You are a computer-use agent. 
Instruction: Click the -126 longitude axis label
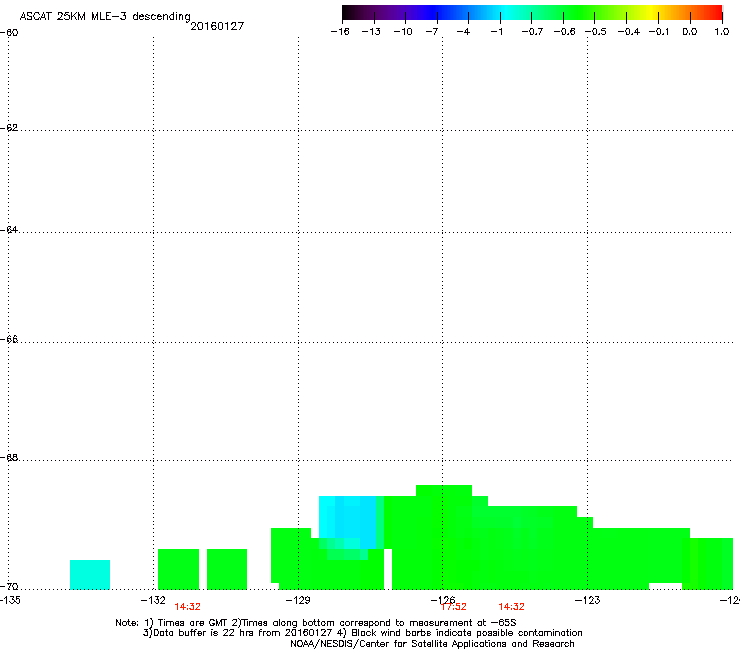pyautogui.click(x=443, y=600)
